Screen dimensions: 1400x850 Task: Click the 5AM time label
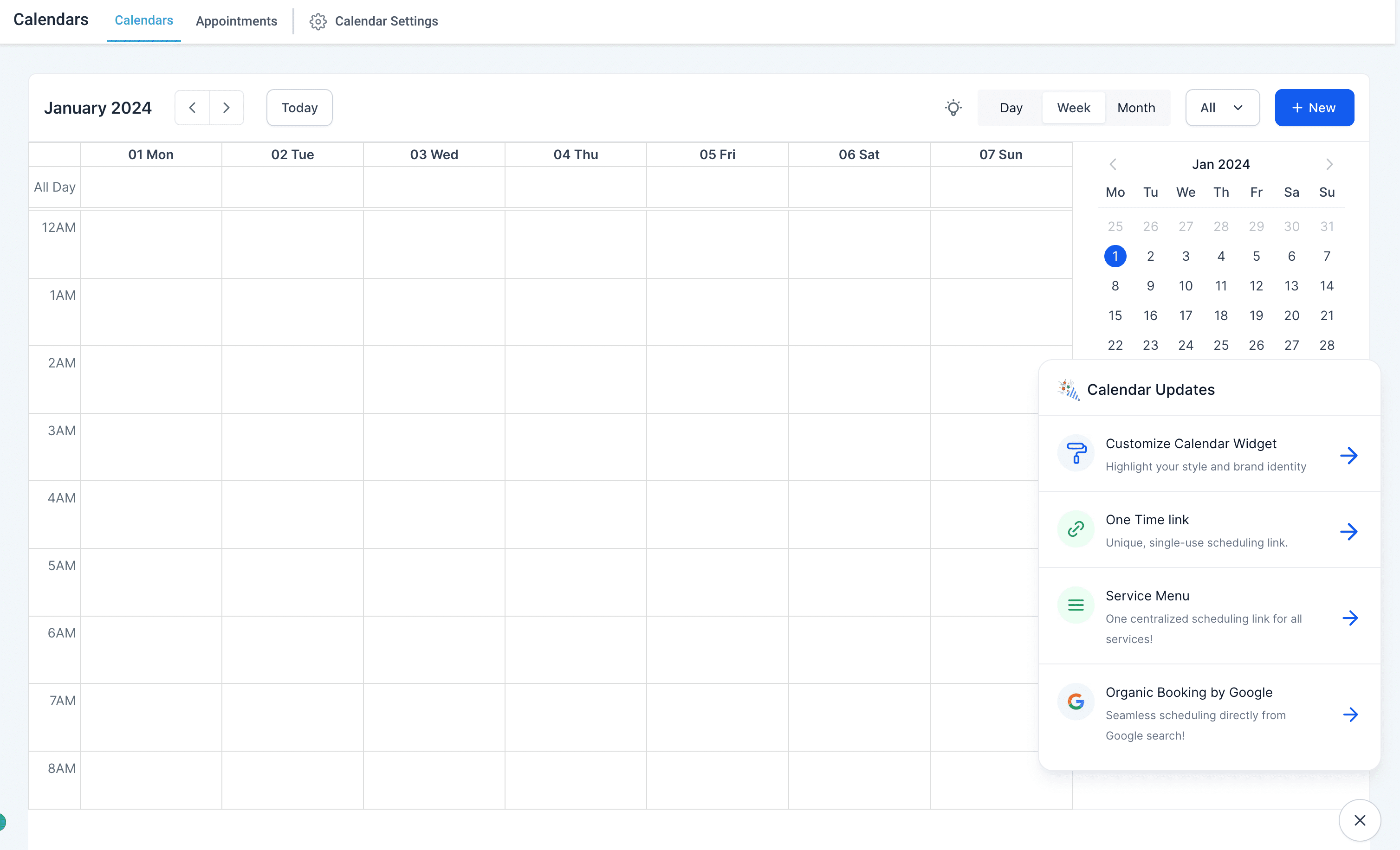pos(61,565)
